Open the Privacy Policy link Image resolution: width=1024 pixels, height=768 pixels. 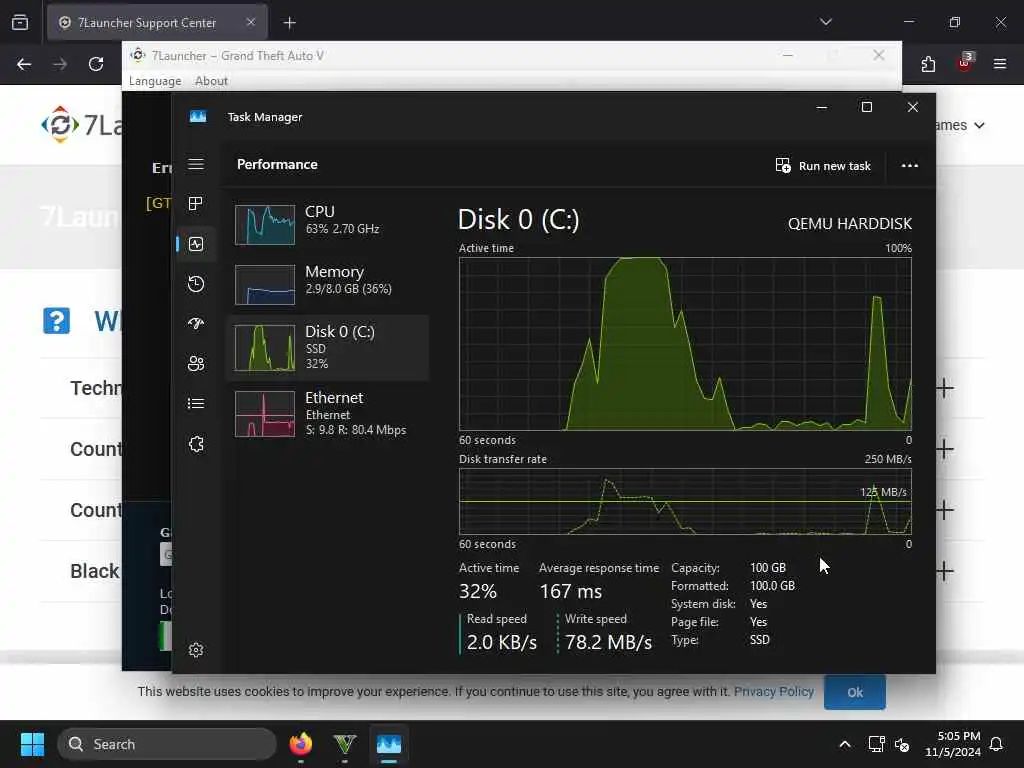tap(774, 692)
